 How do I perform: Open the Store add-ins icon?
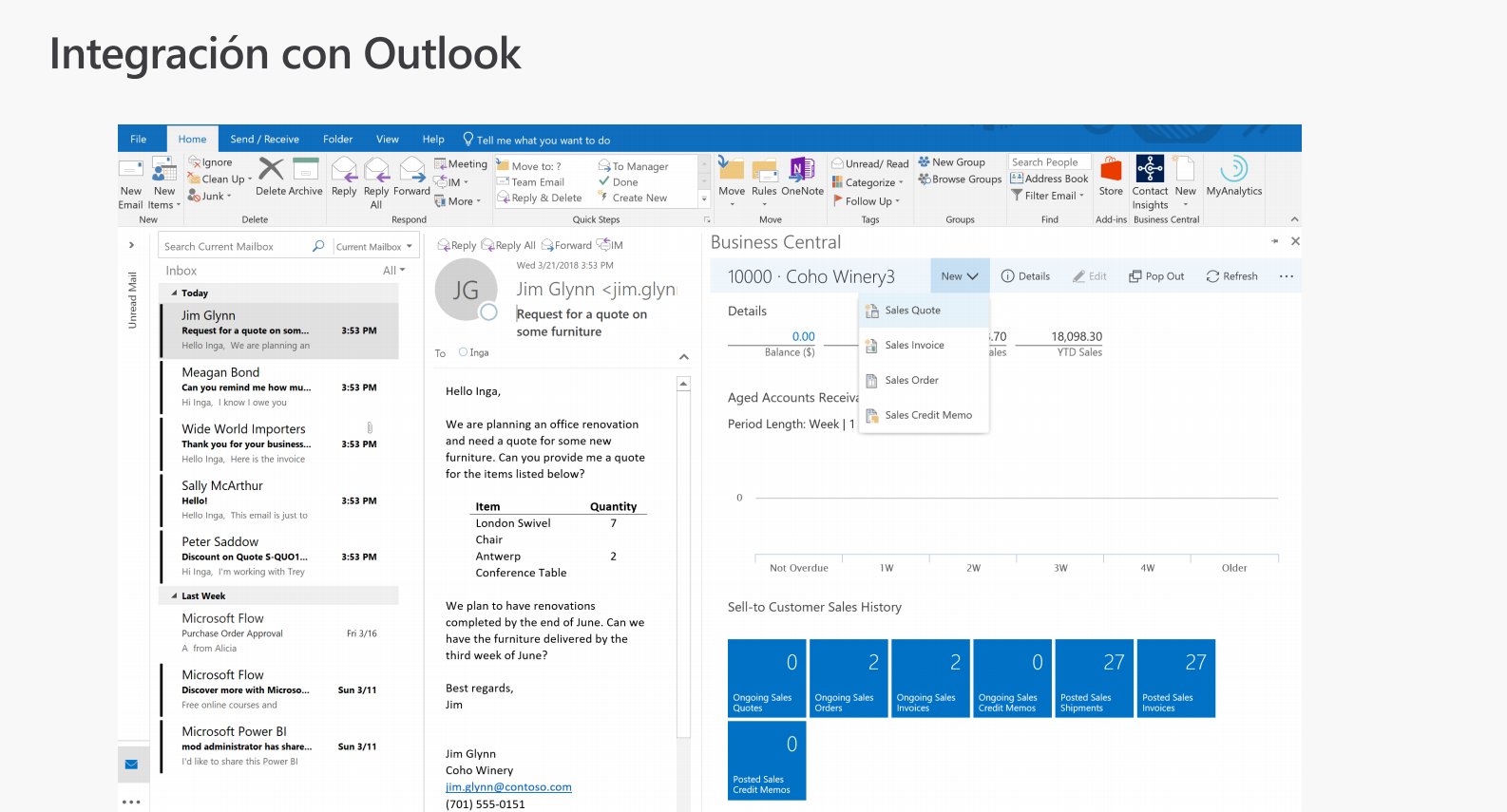click(x=1111, y=177)
